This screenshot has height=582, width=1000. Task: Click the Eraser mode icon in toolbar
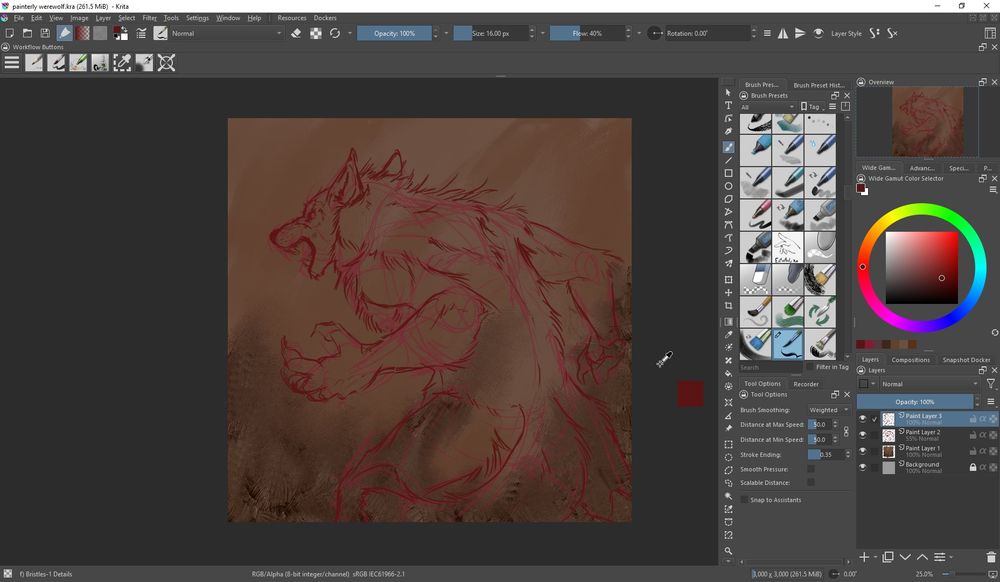pyautogui.click(x=295, y=33)
